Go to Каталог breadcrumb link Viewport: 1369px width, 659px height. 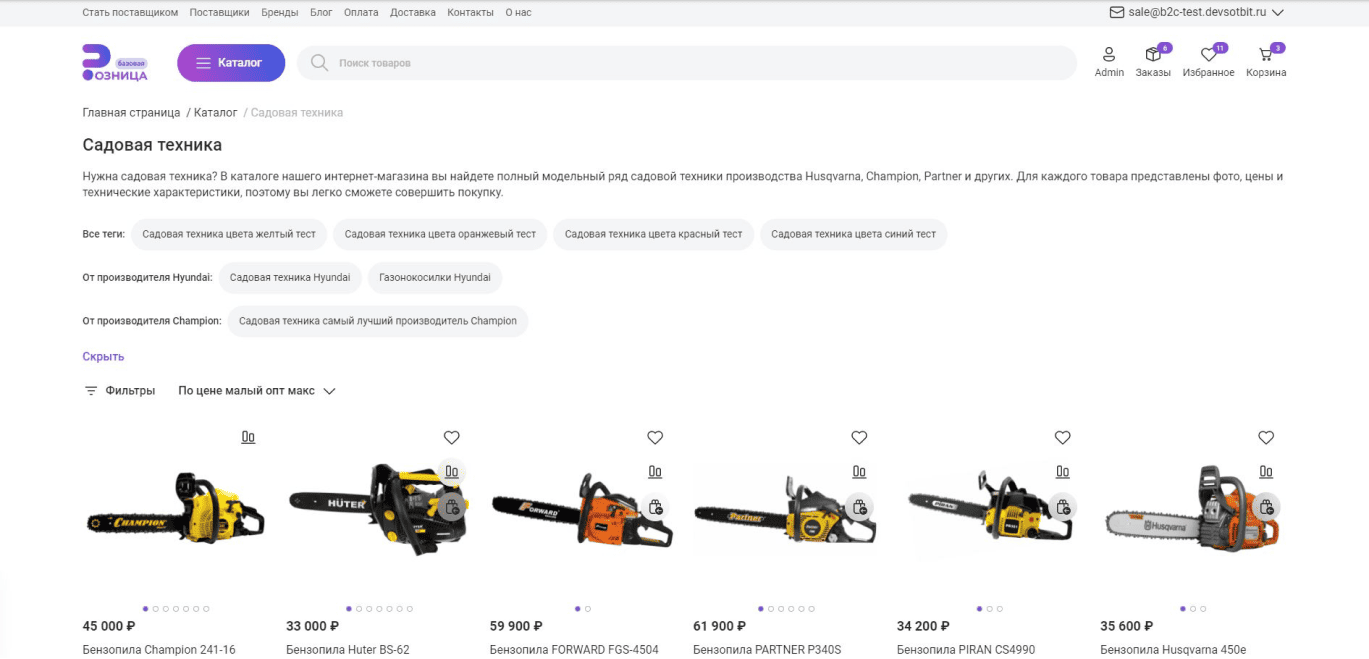coord(215,113)
